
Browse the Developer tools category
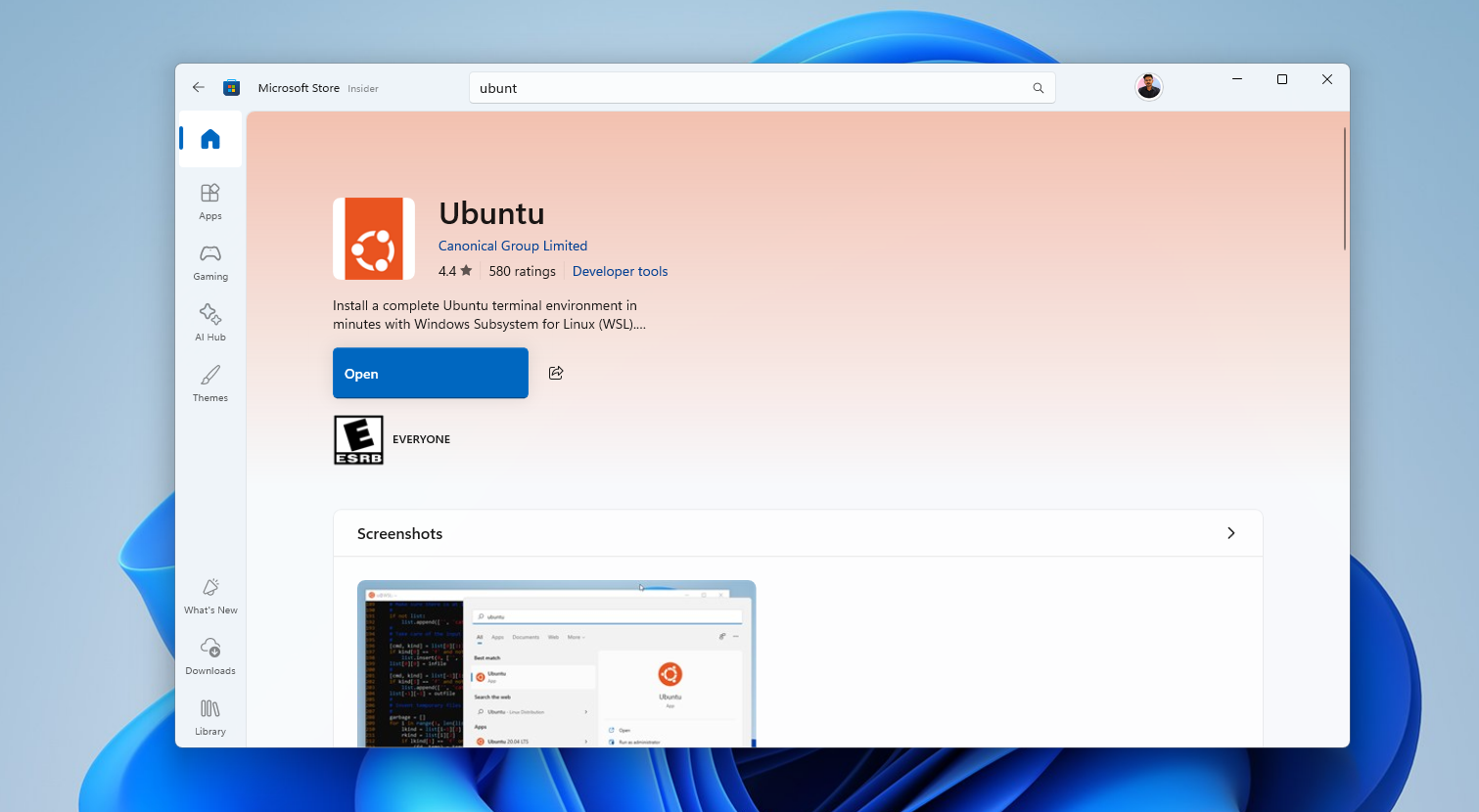tap(620, 271)
